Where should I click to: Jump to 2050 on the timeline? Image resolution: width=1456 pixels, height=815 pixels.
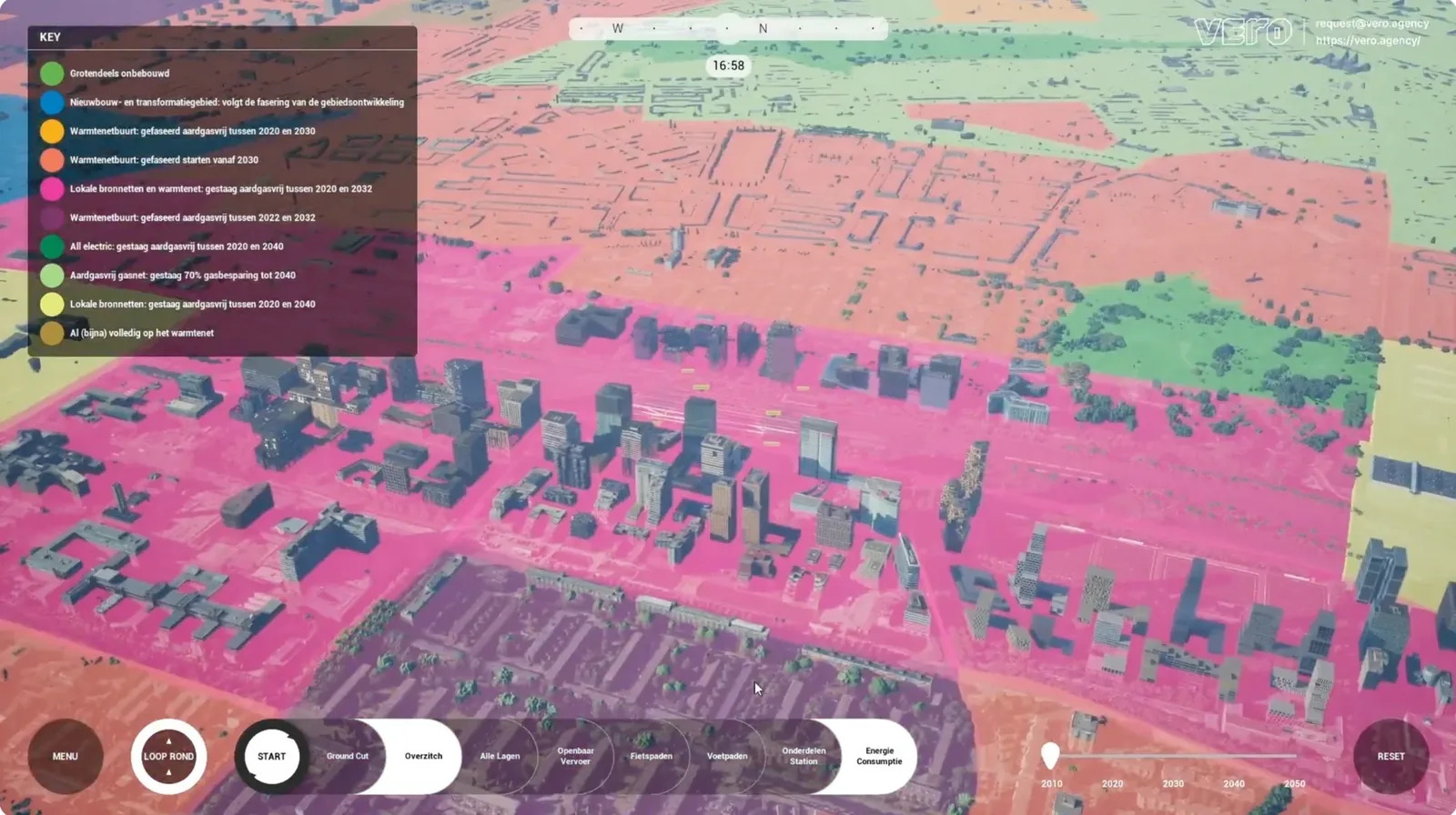click(x=1295, y=783)
